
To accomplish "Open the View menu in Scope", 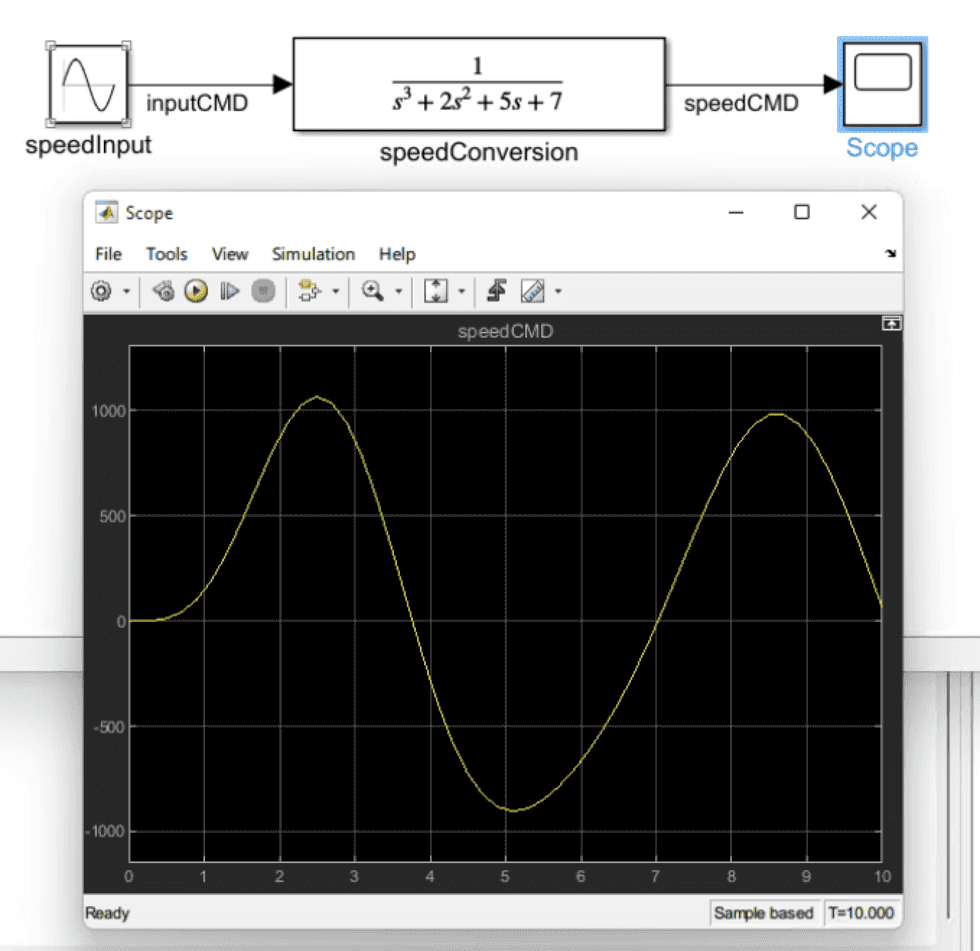I will (x=230, y=254).
